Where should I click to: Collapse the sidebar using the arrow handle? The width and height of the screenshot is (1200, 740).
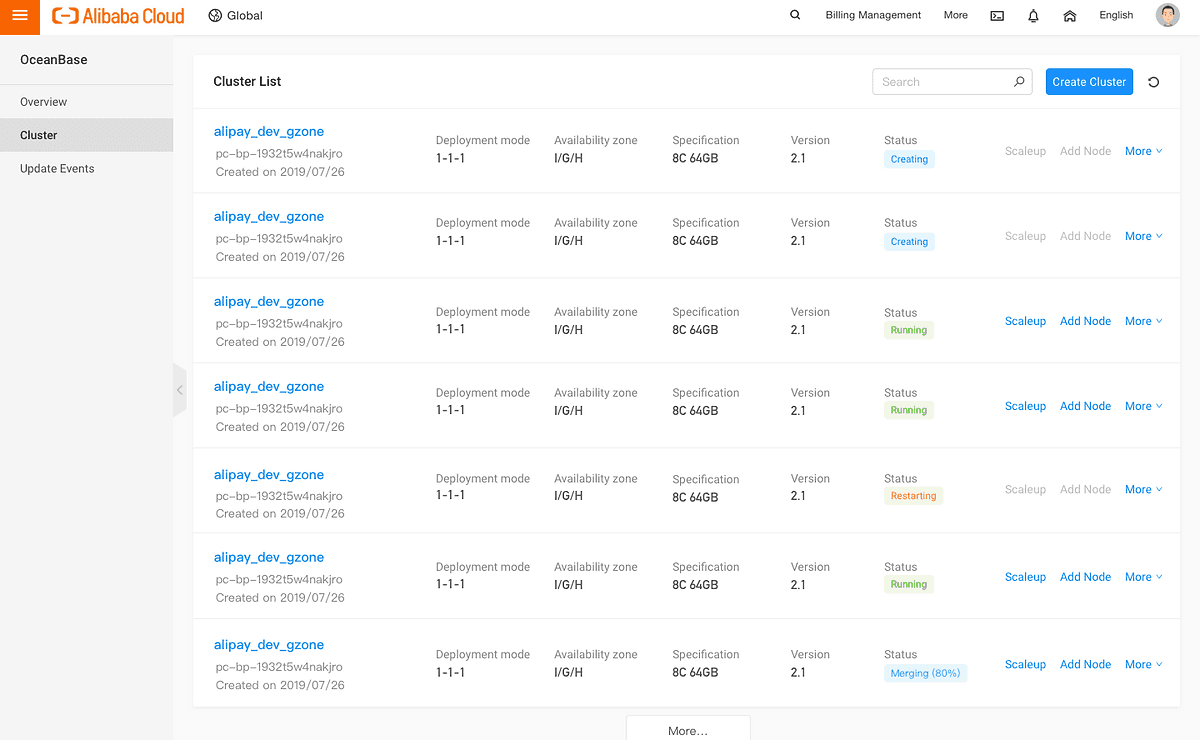pyautogui.click(x=180, y=390)
